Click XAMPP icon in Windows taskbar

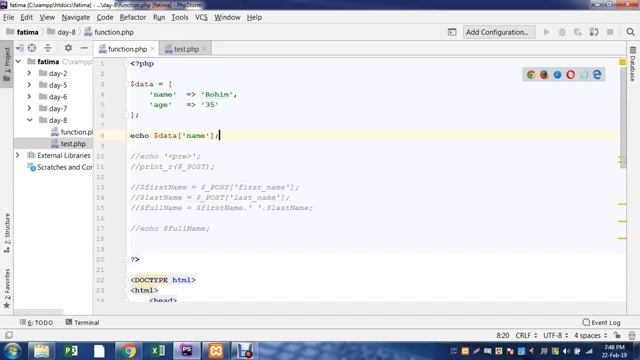click(x=216, y=351)
